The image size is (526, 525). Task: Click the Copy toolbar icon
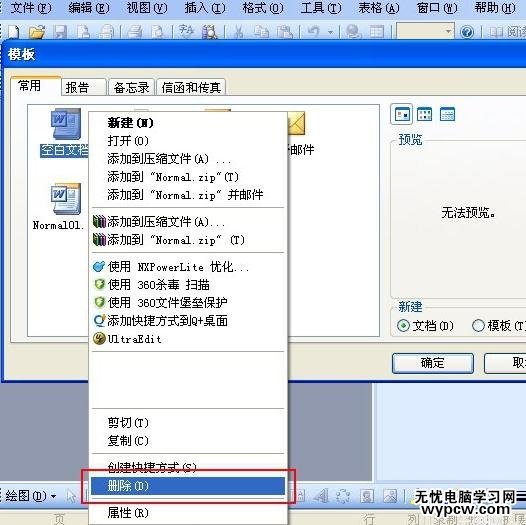(x=262, y=33)
